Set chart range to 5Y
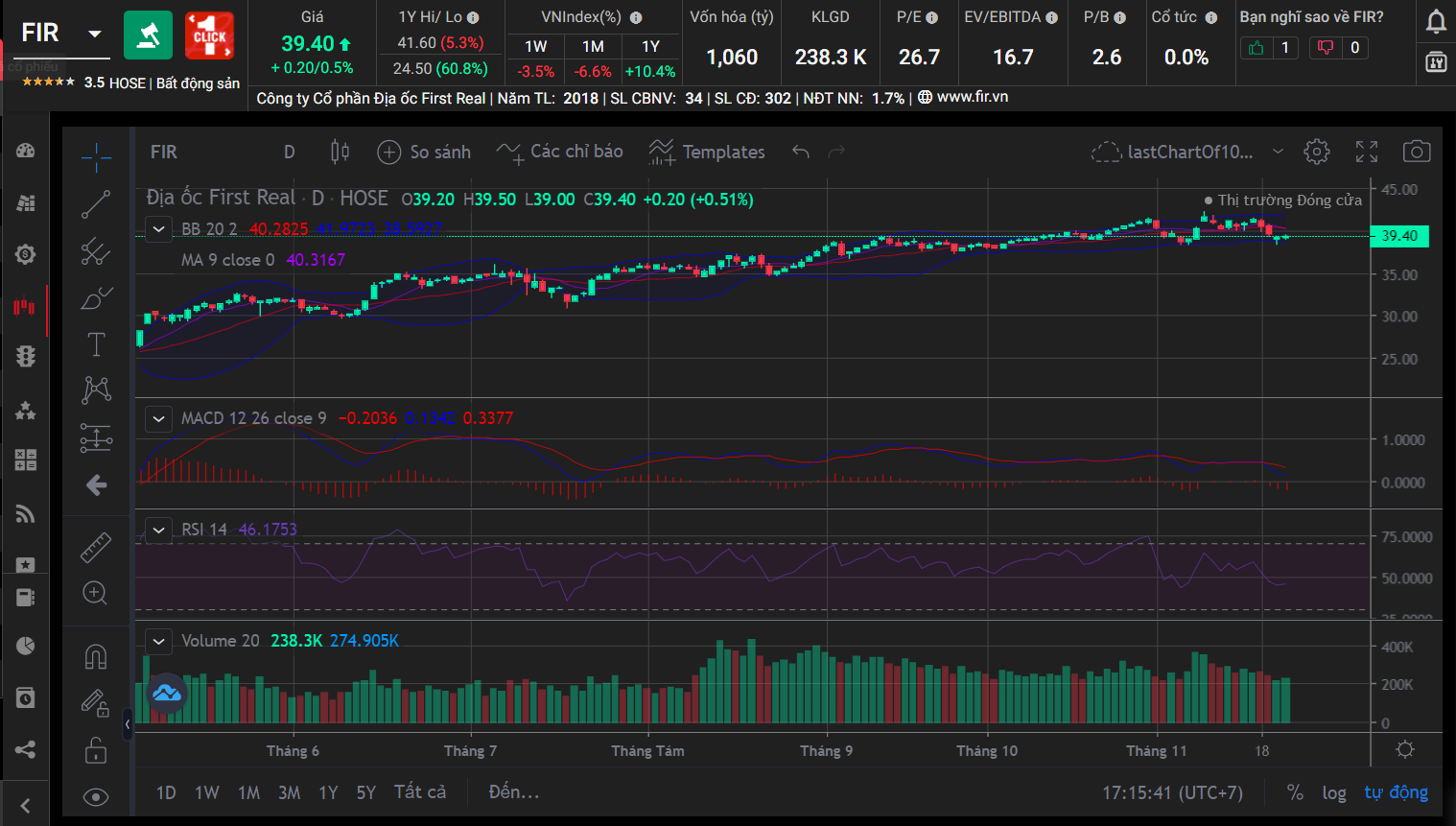The image size is (1456, 826). (x=365, y=792)
